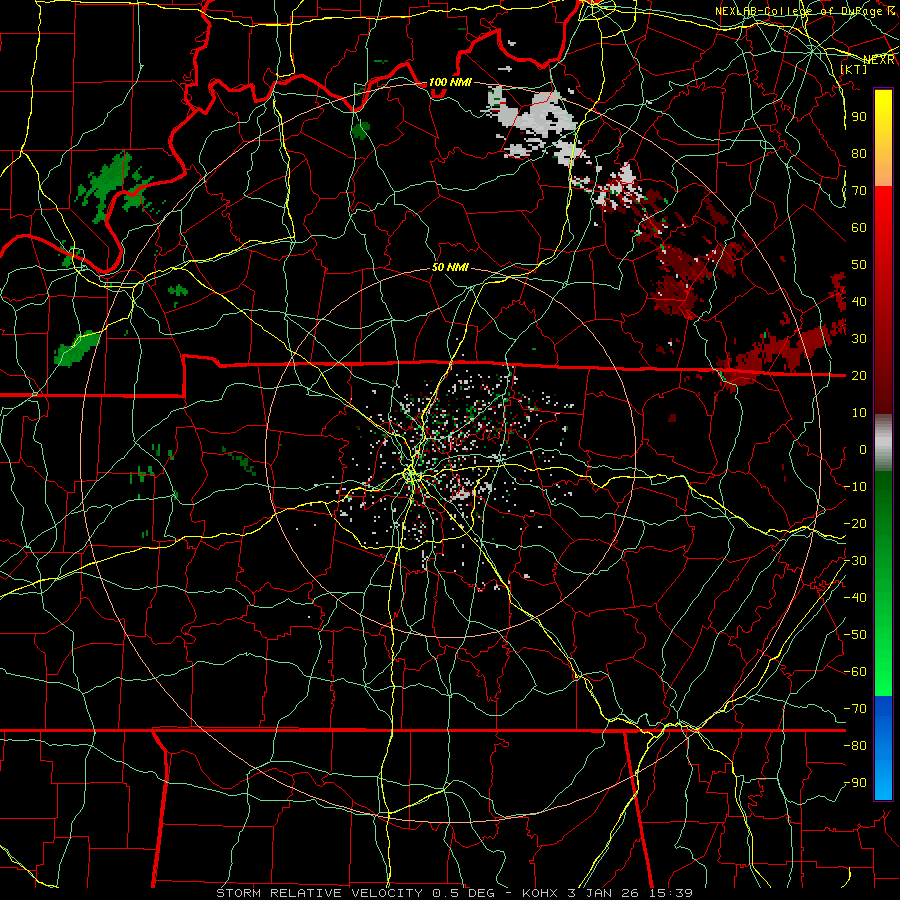Click the 50 value on velocity scale
This screenshot has width=900, height=900.
click(859, 265)
